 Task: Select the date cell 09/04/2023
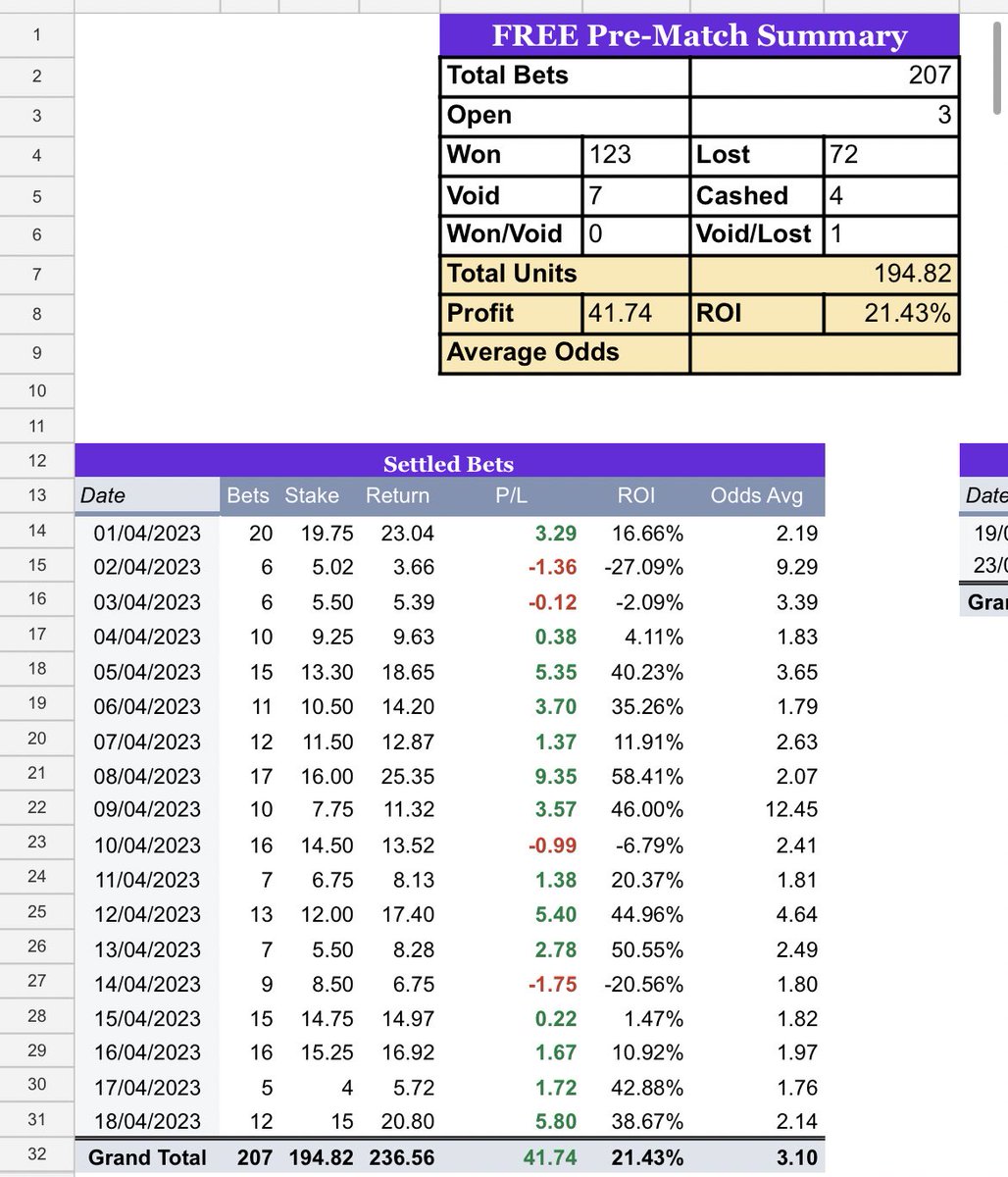[x=147, y=810]
